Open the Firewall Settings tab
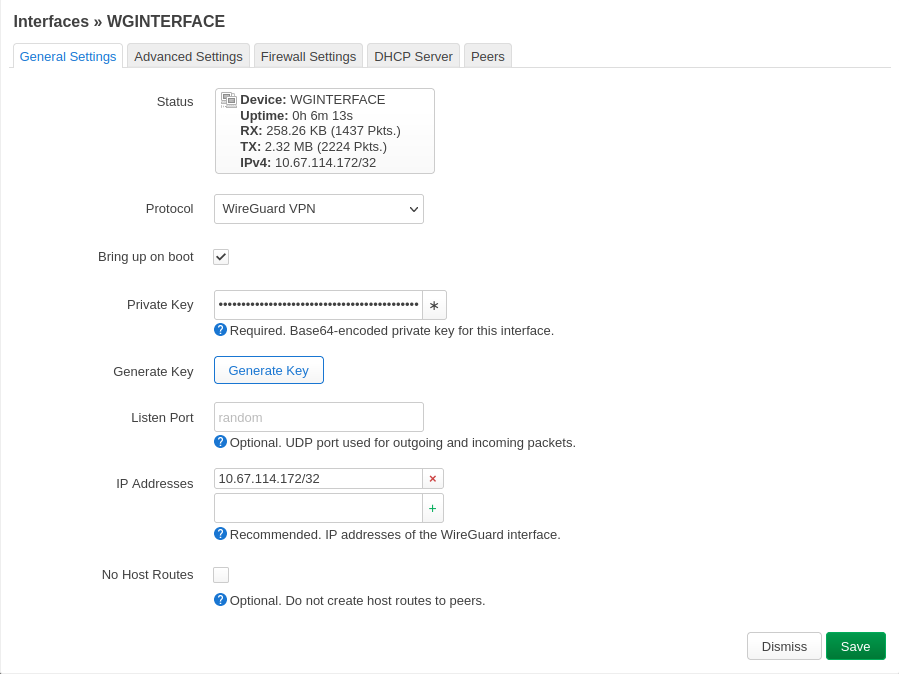 308,56
